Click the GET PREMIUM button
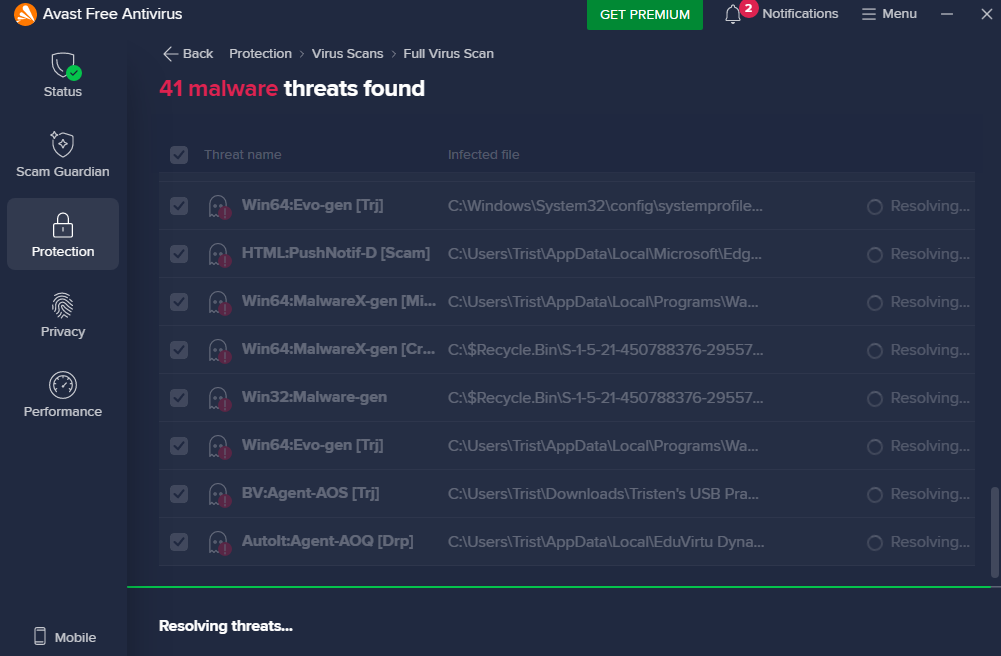The image size is (1001, 656). (645, 15)
